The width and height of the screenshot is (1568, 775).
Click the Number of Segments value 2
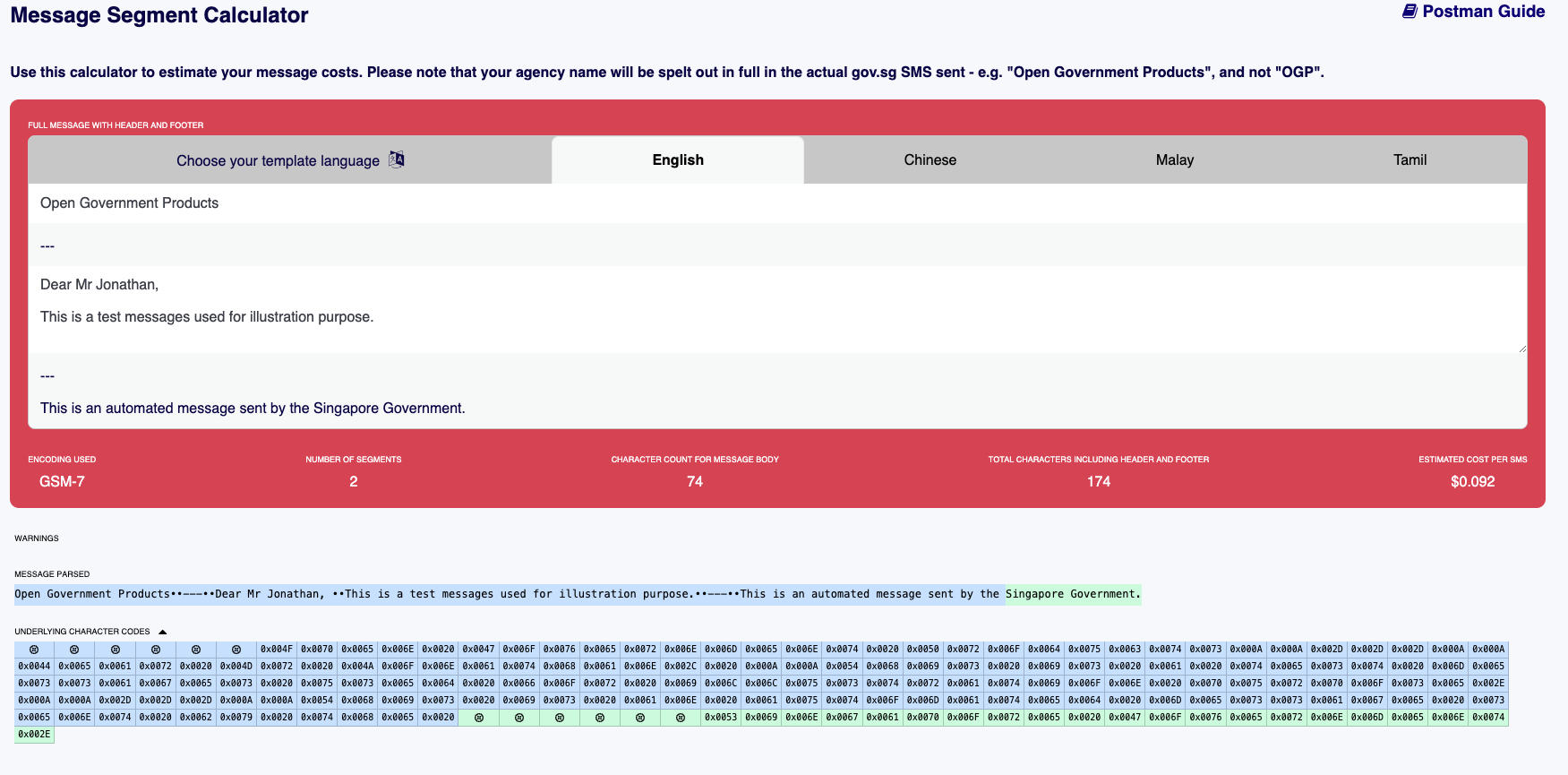coord(354,482)
